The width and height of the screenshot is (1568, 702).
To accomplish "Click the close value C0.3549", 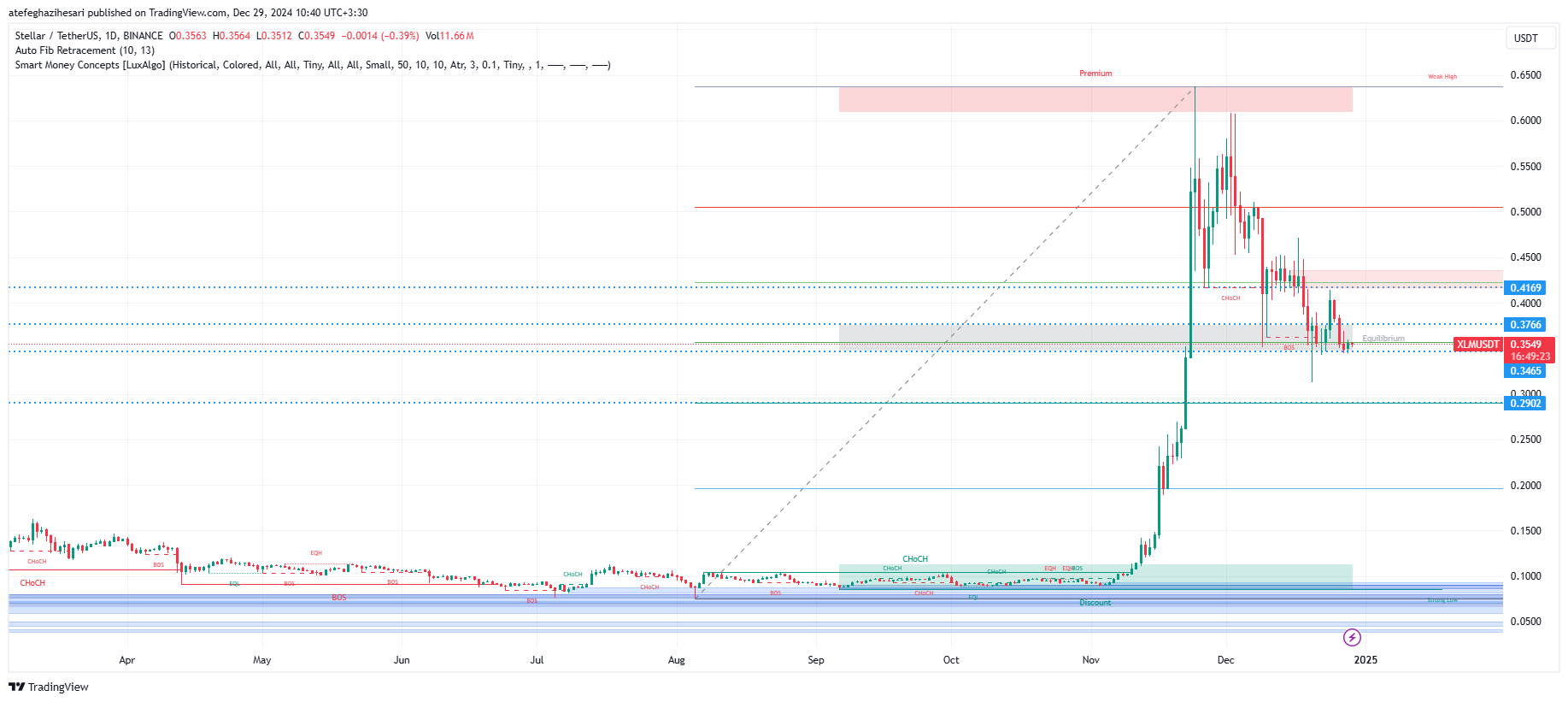I will (x=316, y=36).
